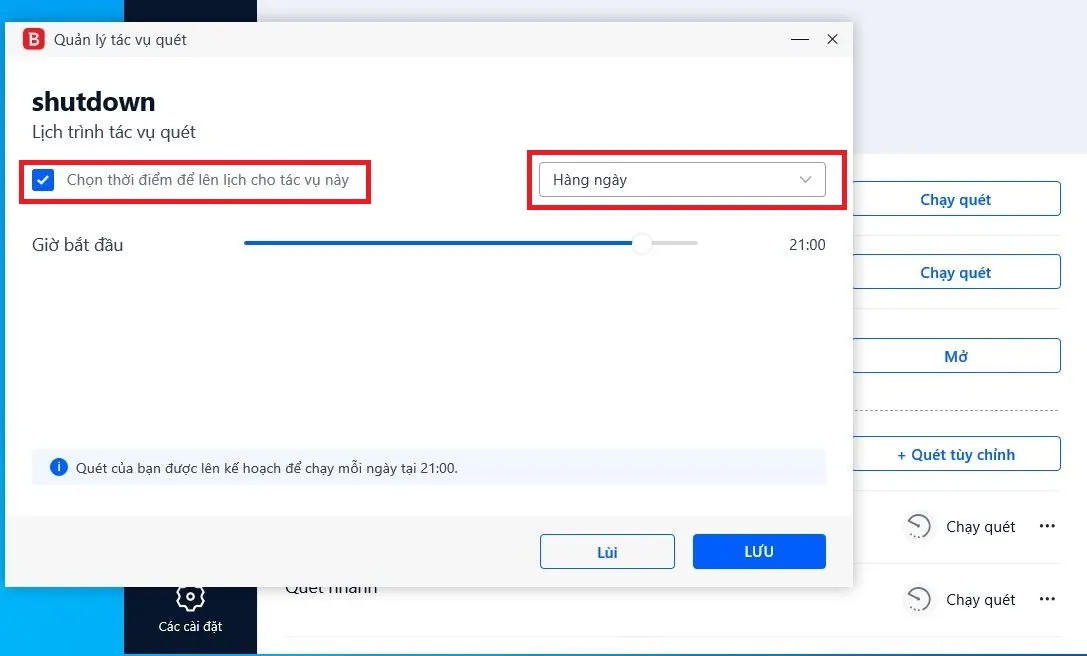Screen dimensions: 1087x656
Task: Close the Quản lý tác vụ quét dialog
Action: [833, 40]
